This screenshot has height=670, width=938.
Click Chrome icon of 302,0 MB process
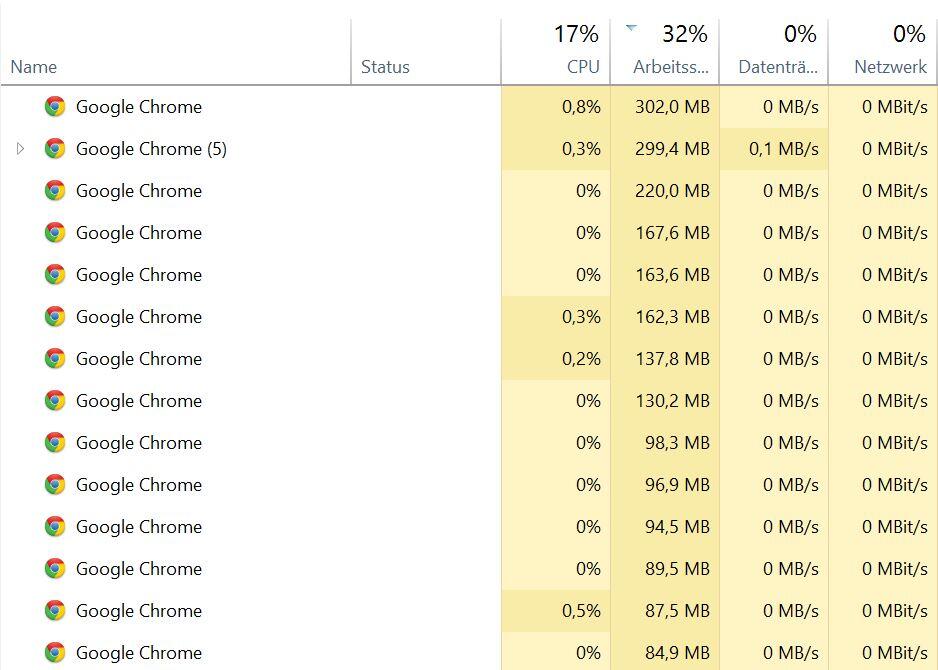55,106
